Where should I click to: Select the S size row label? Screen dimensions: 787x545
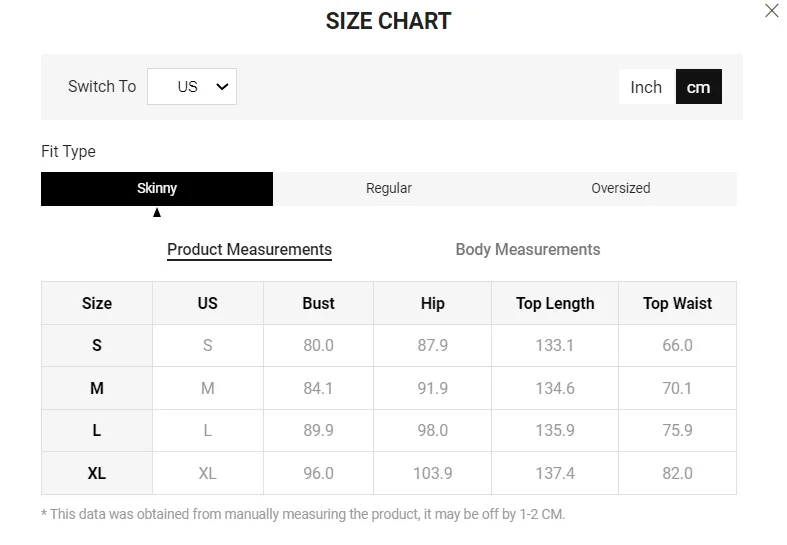pyautogui.click(x=97, y=345)
